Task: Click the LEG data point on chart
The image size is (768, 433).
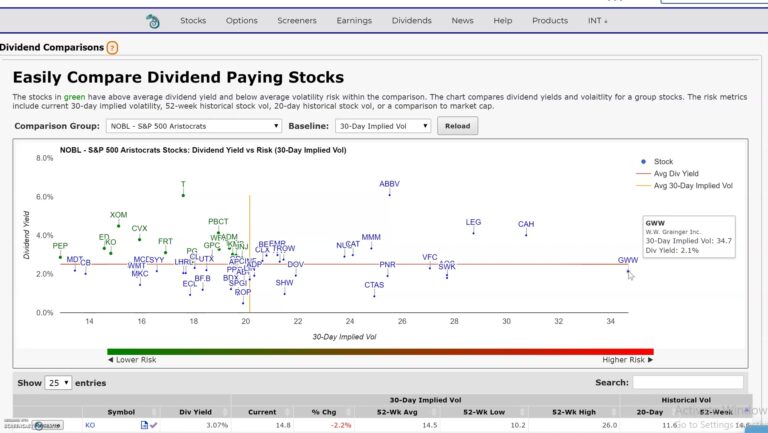Action: 474,233
